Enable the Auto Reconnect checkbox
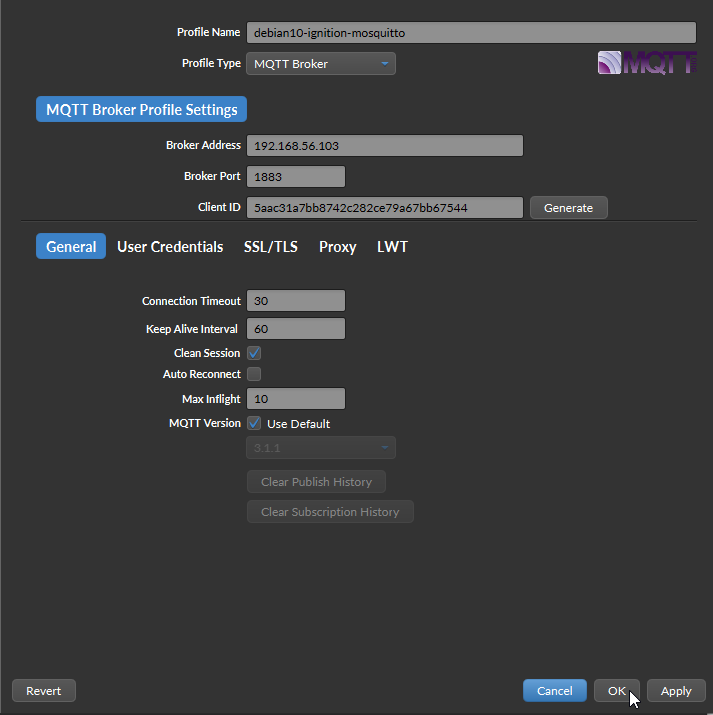 [254, 374]
